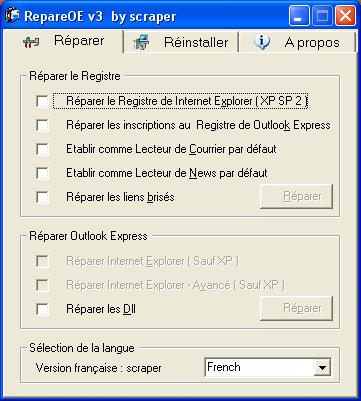Click the Réparer Internet Explorer (Sauf XP) checkbox
Image resolution: width=361 pixels, height=401 pixels.
pos(42,262)
